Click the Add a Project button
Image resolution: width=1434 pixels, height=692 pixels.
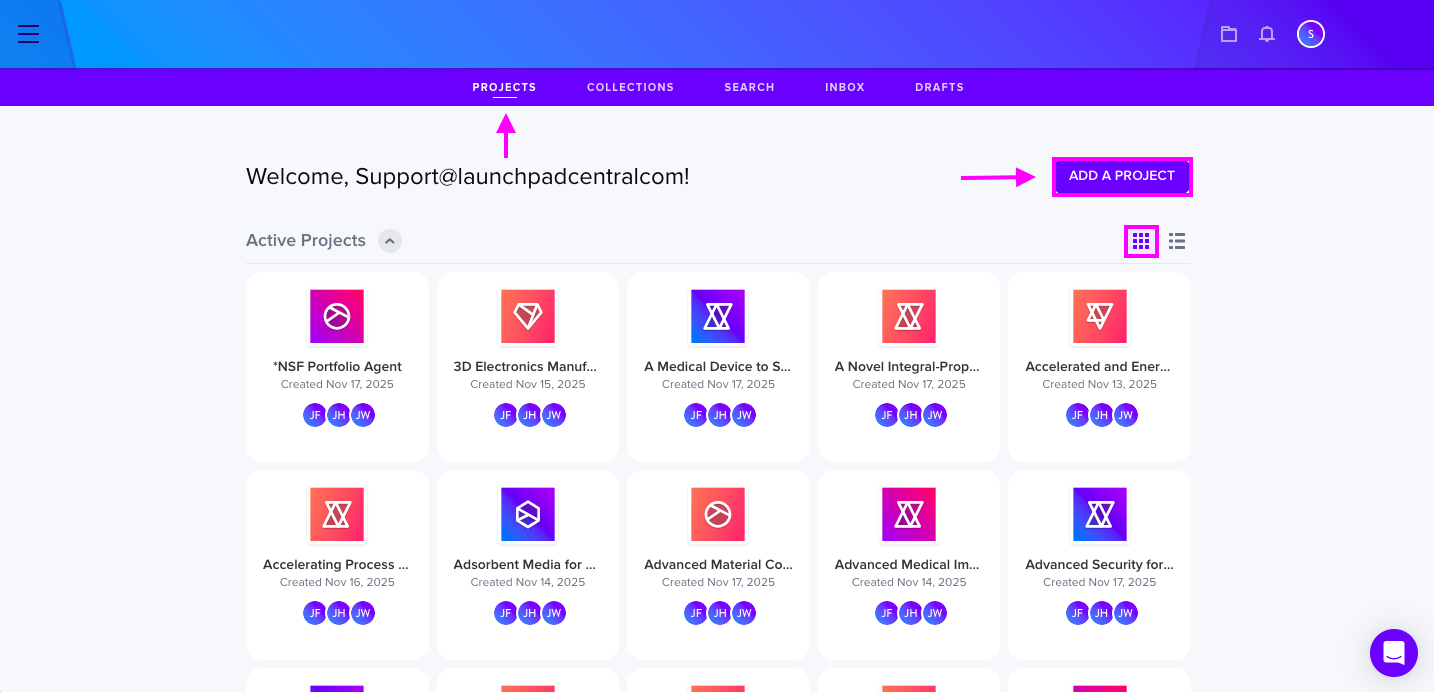(1122, 176)
